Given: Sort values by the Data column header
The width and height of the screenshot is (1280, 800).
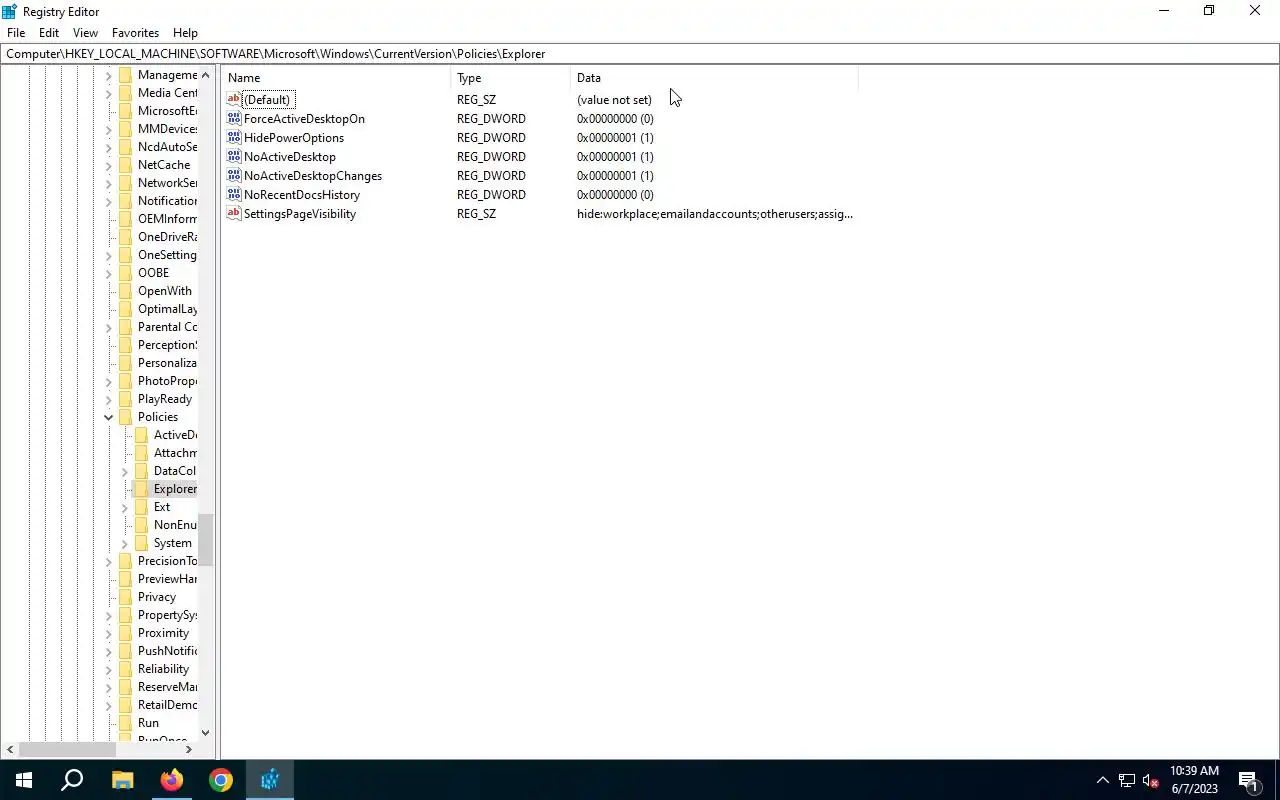Looking at the screenshot, I should [x=714, y=78].
